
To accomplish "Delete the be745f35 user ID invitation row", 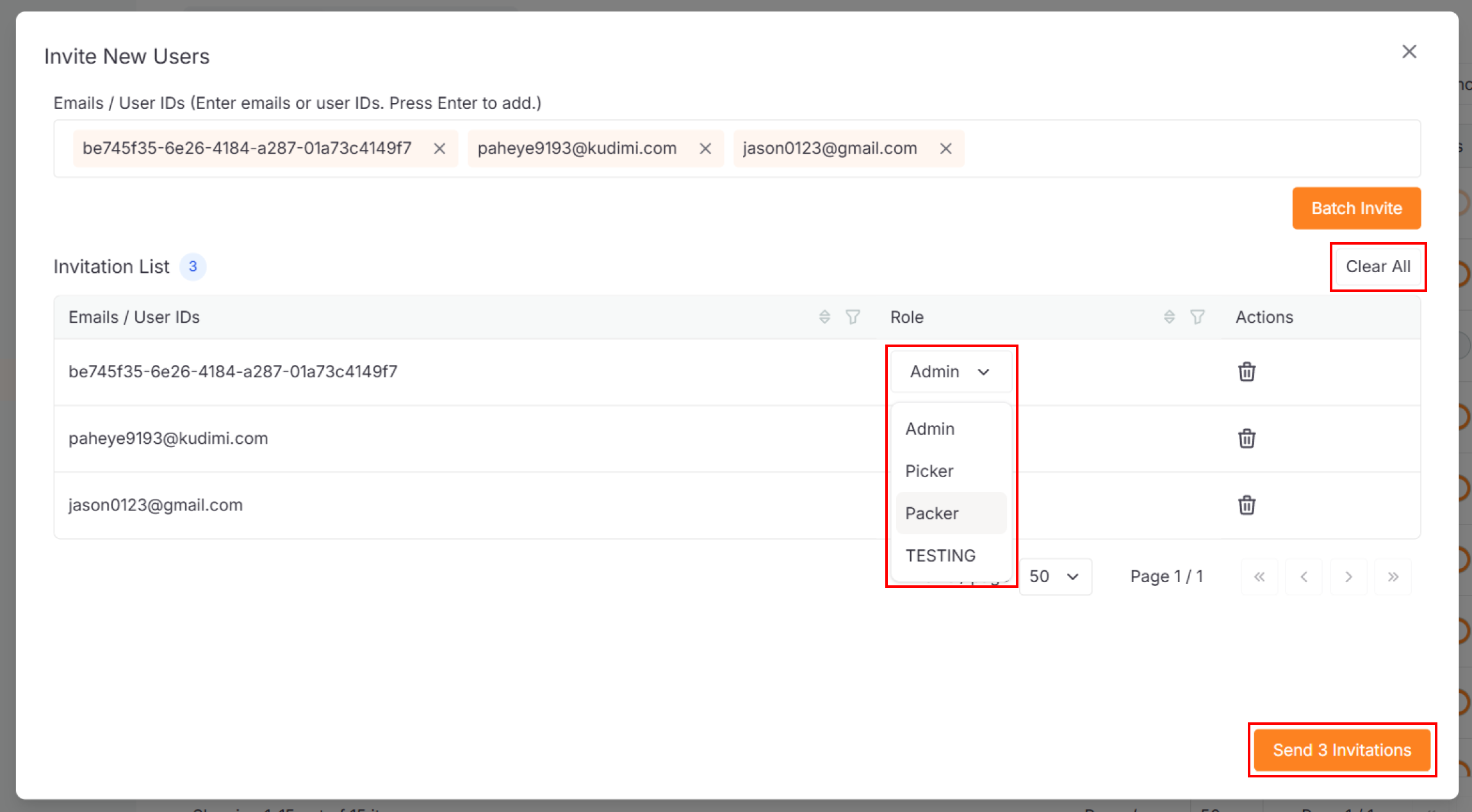I will 1246,371.
